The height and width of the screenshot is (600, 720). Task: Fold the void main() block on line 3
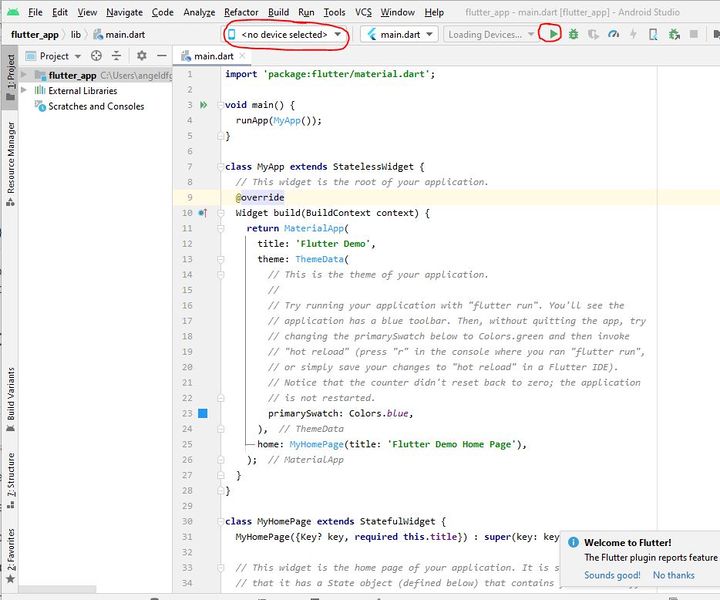pos(220,105)
